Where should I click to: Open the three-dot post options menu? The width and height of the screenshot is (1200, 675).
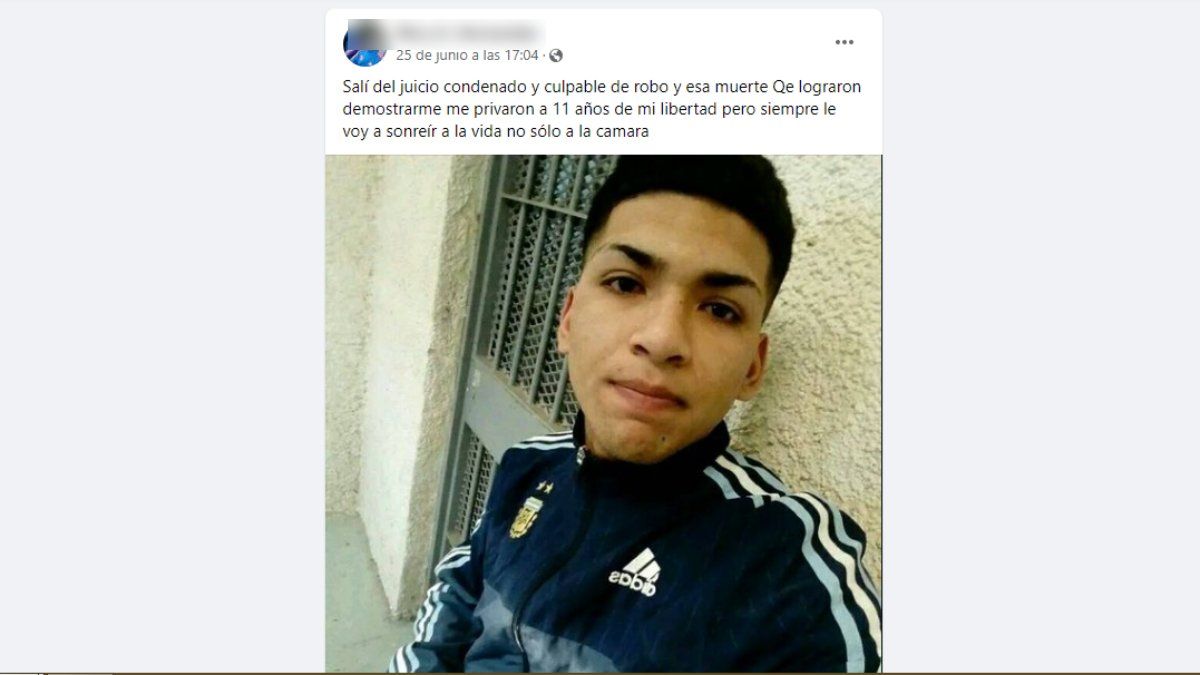click(844, 42)
